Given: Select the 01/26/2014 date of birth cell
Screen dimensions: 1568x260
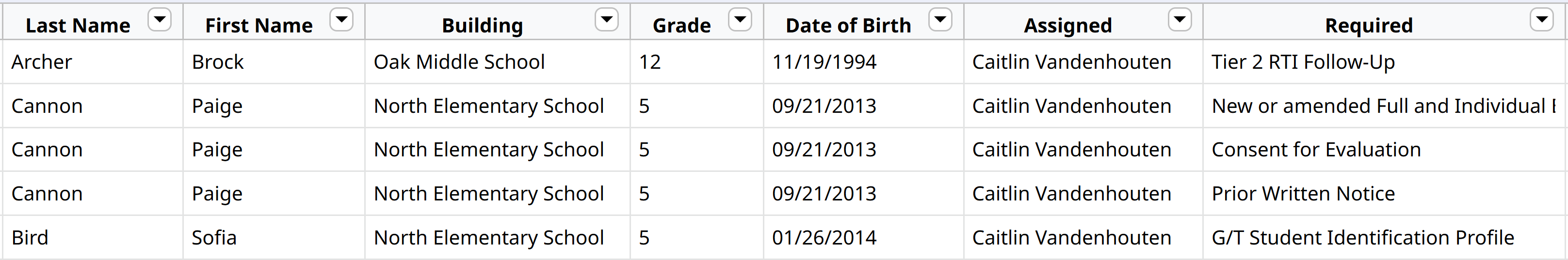Looking at the screenshot, I should (x=864, y=238).
